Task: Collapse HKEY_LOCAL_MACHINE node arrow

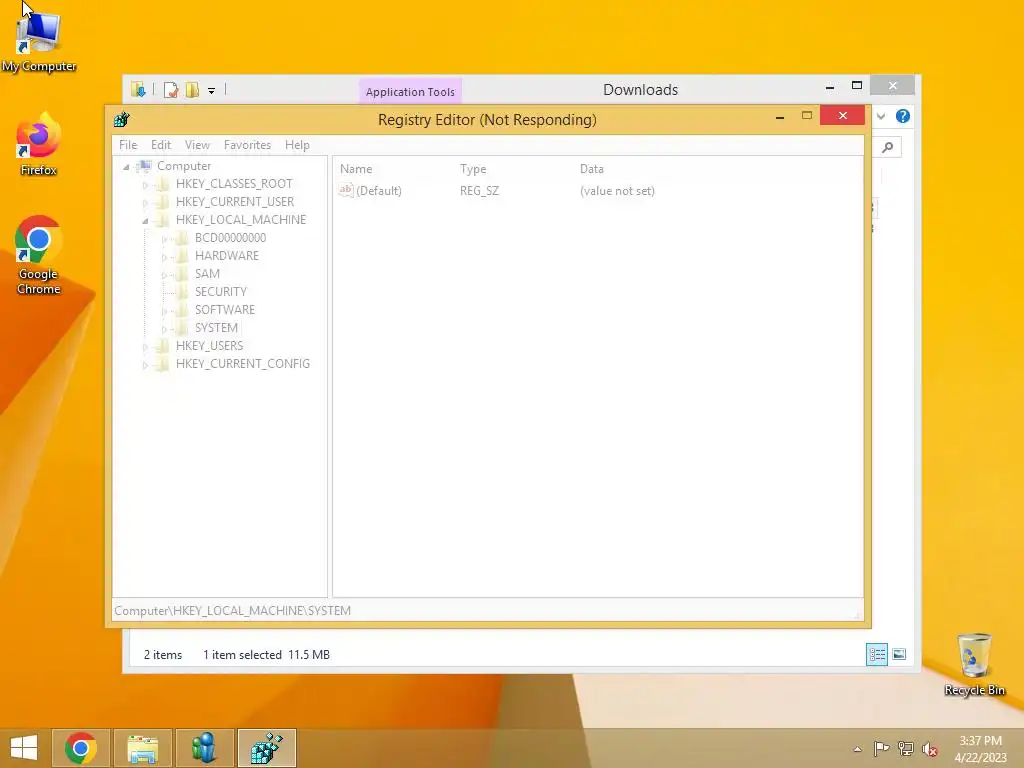Action: [146, 221]
